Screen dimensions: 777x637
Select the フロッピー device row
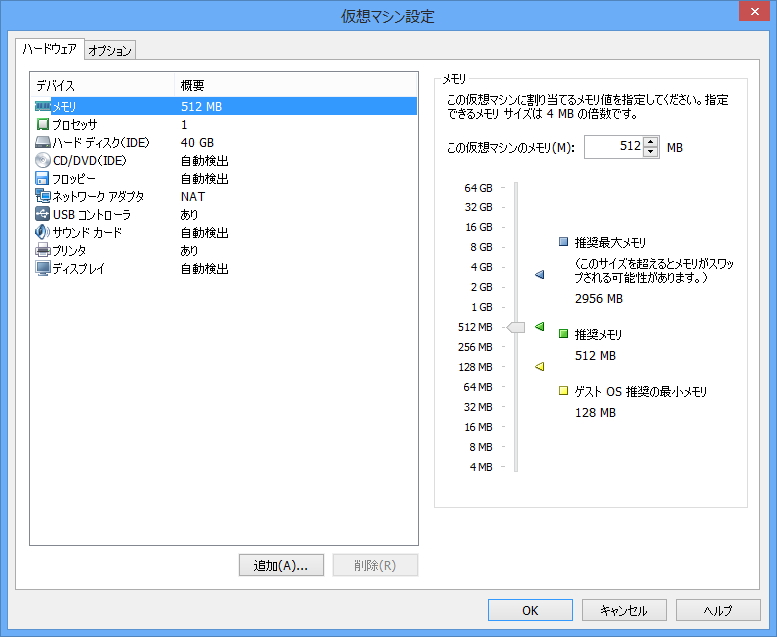point(224,178)
